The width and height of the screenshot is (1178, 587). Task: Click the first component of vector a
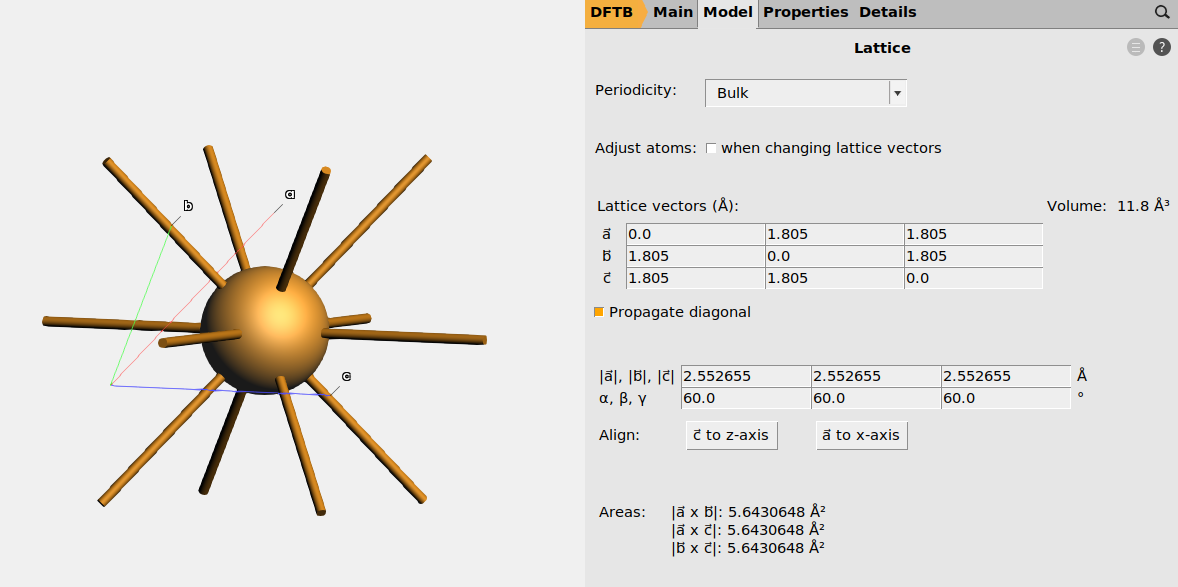[x=695, y=234]
